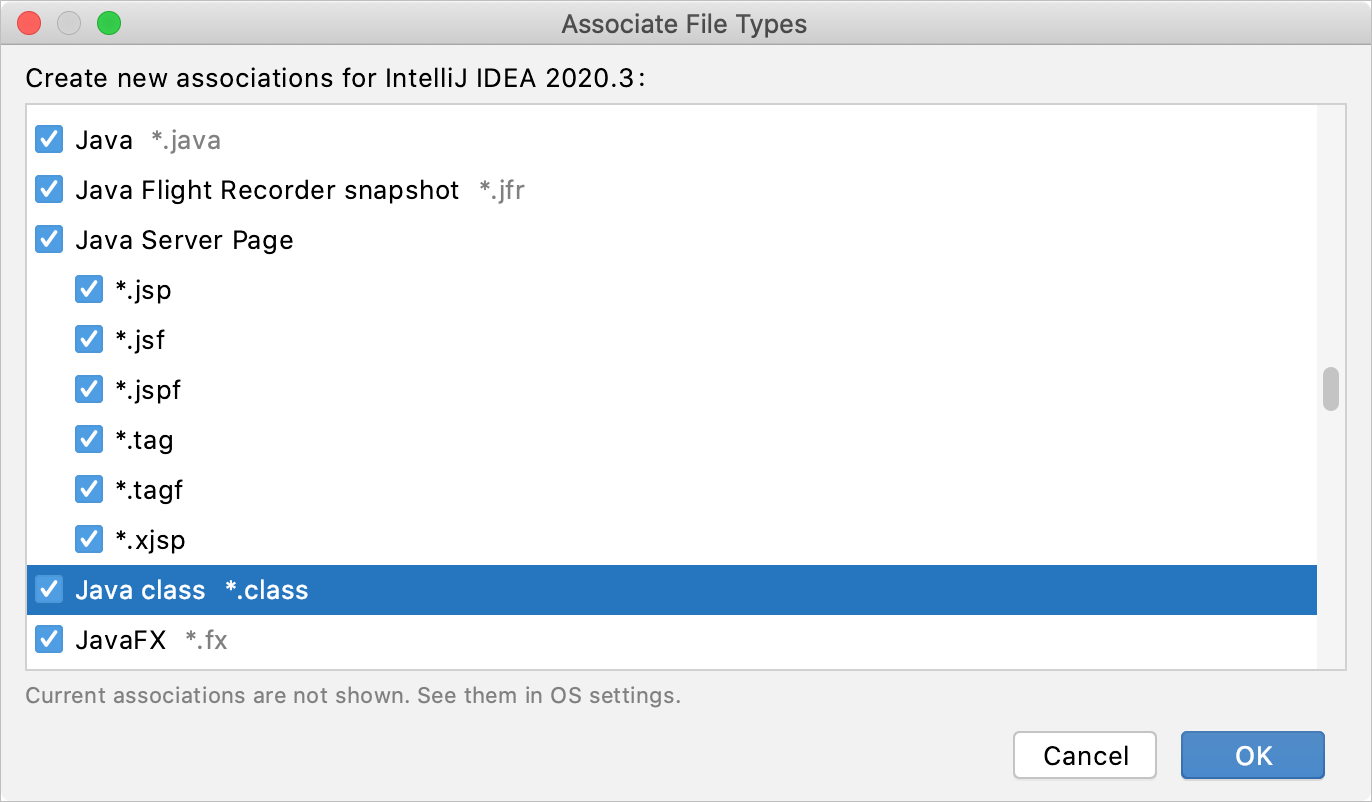Disable the *.jspf association checkbox
This screenshot has height=802, width=1372.
89,389
